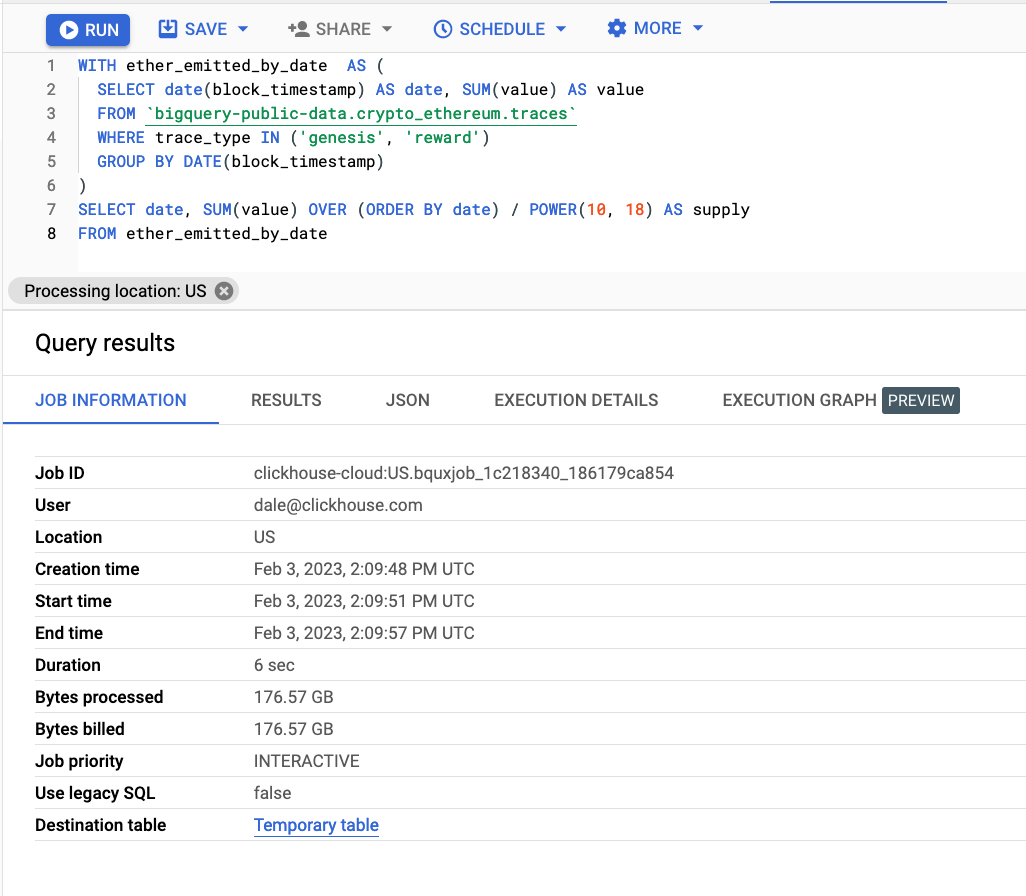
Task: Open the Temporary table link
Action: (316, 825)
